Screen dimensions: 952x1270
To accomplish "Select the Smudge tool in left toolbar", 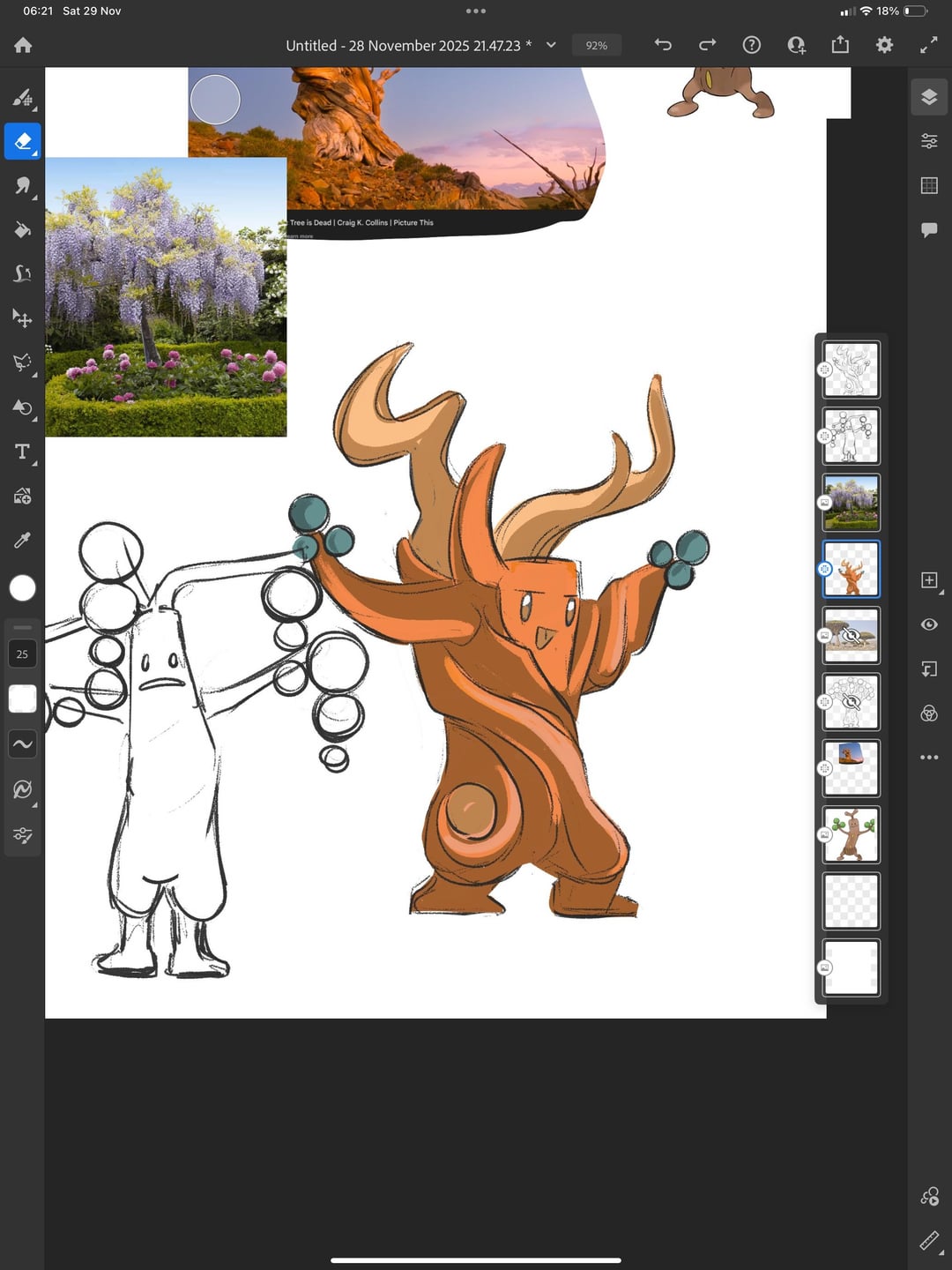I will pyautogui.click(x=23, y=185).
